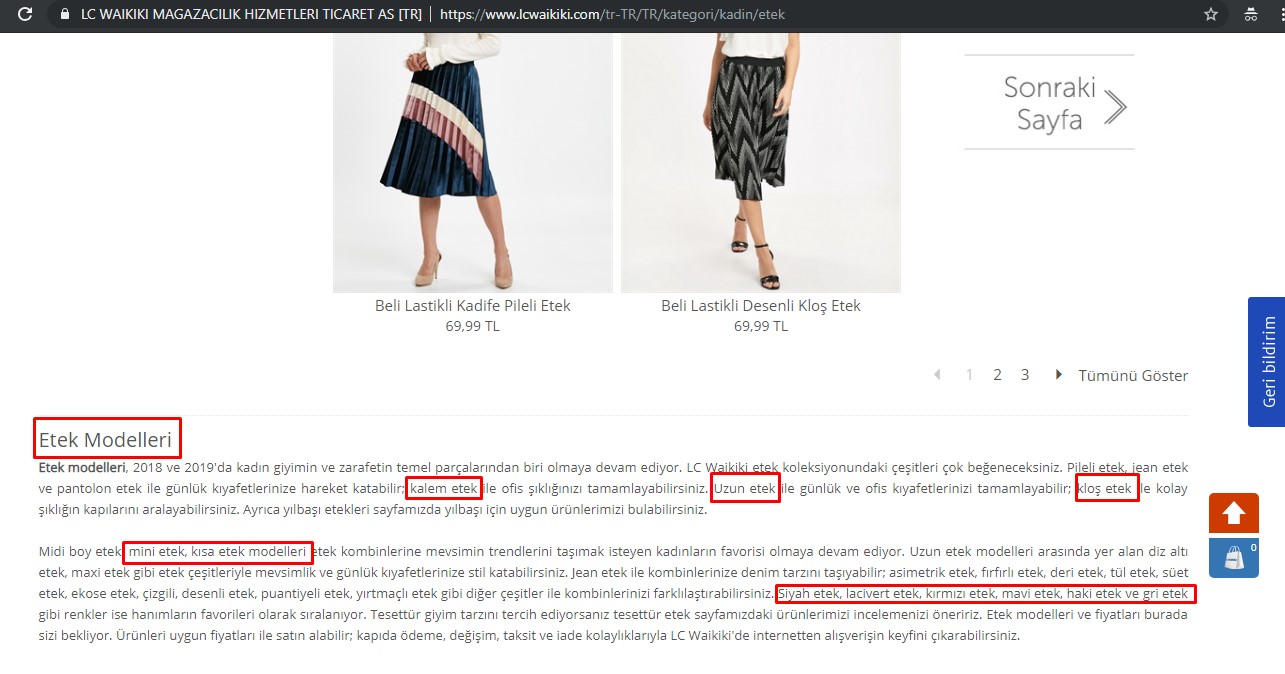This screenshot has height=674, width=1285.
Task: Click the Tümünü Göster link
Action: (x=1133, y=376)
